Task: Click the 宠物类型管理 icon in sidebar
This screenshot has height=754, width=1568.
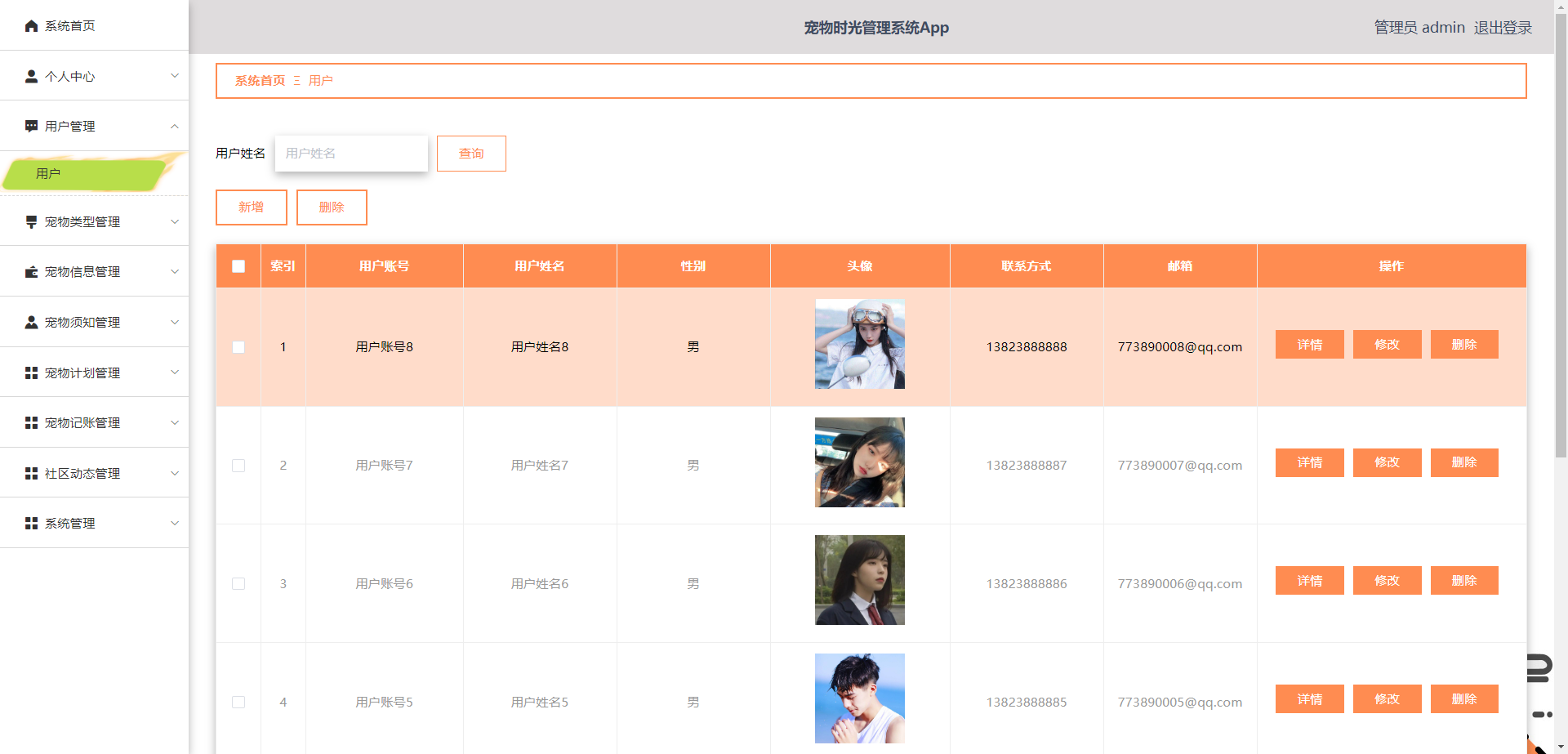Action: [31, 221]
